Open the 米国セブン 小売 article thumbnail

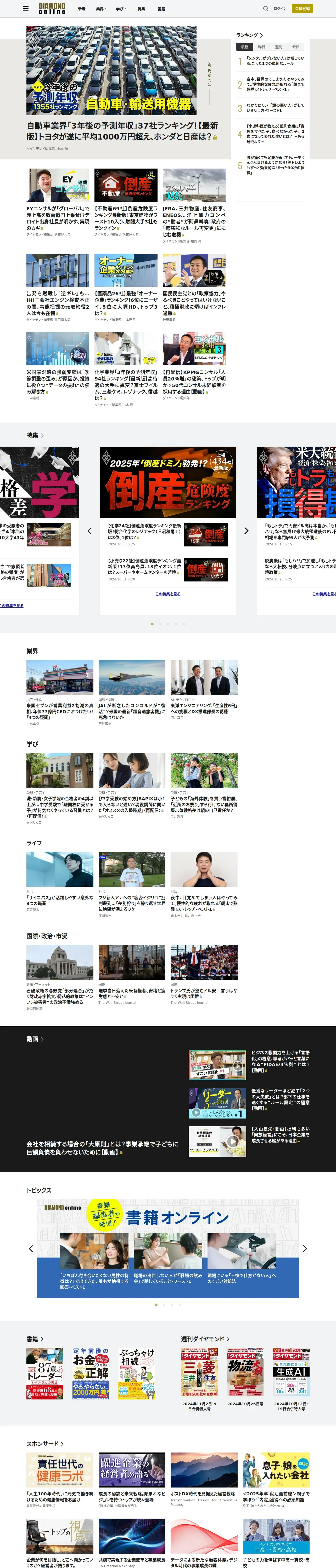pos(60,677)
